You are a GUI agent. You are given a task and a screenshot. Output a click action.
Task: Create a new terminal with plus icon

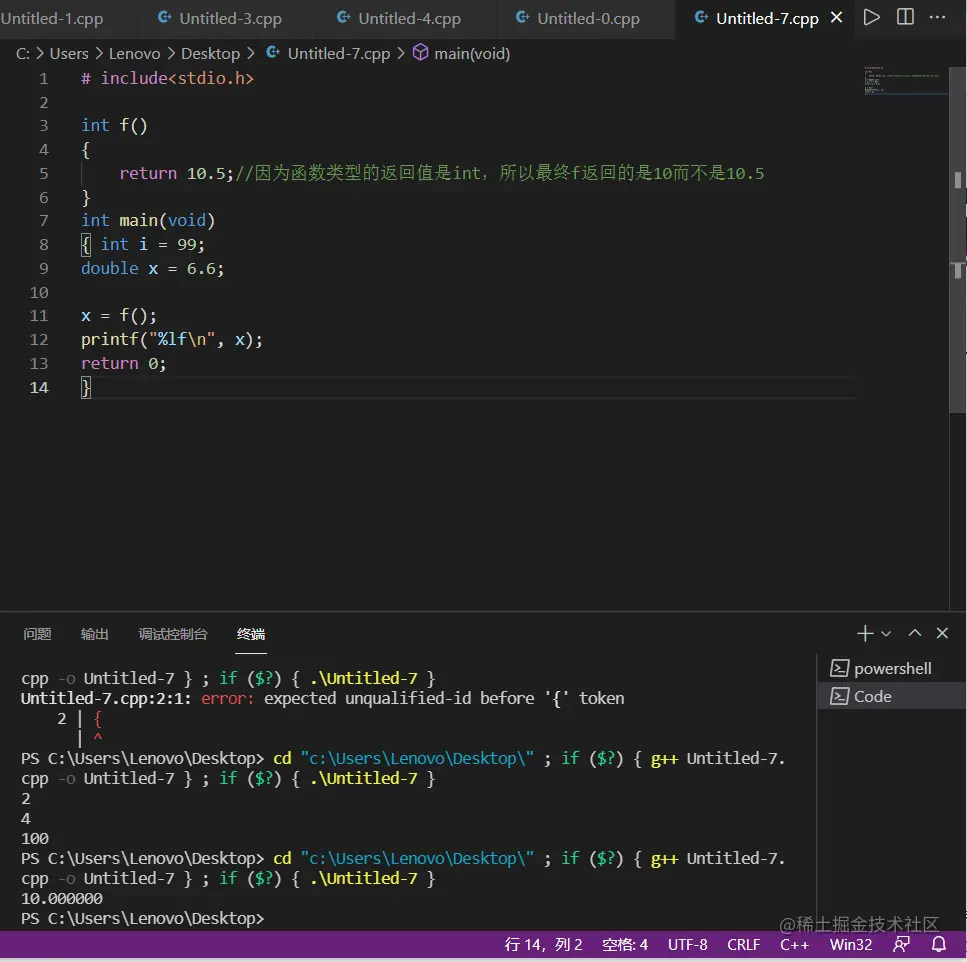click(x=865, y=633)
